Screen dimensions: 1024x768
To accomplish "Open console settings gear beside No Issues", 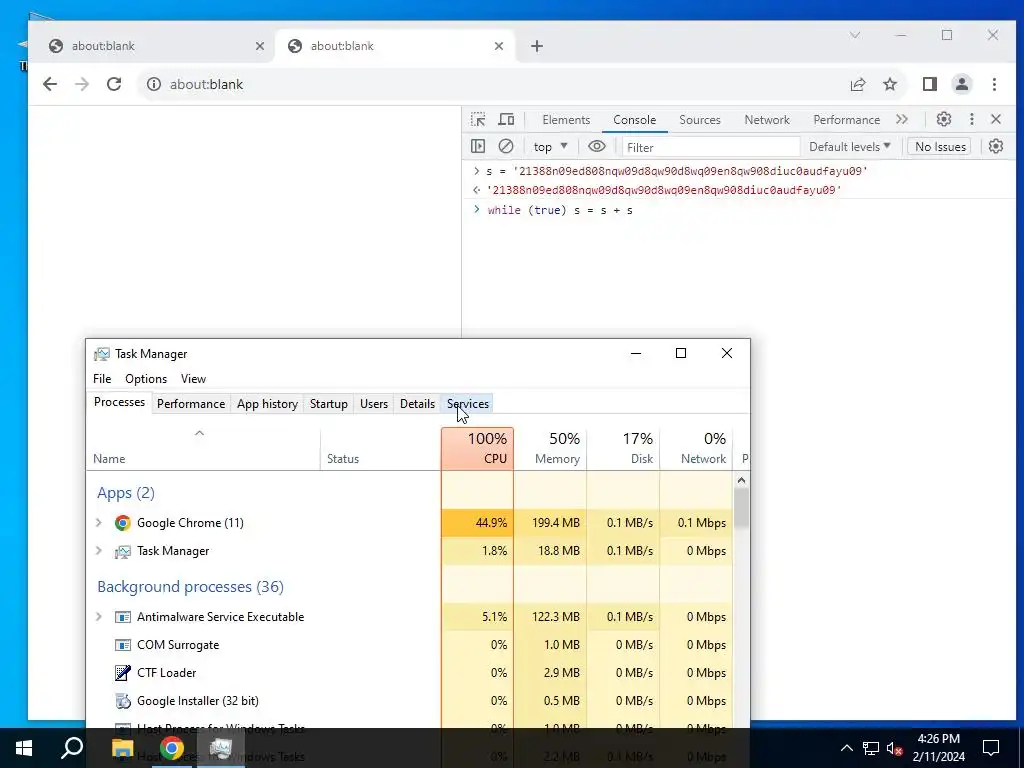I will point(995,146).
